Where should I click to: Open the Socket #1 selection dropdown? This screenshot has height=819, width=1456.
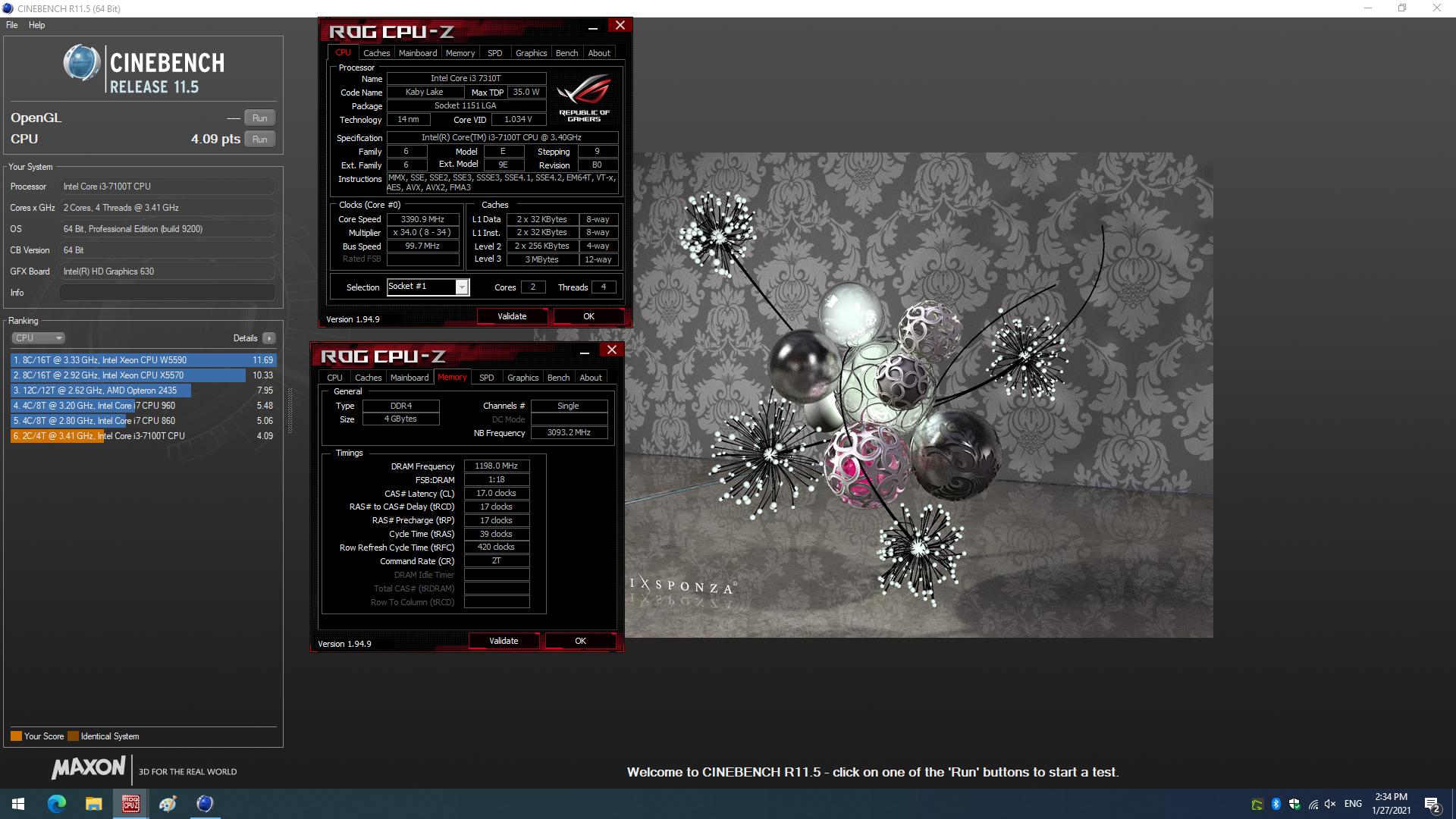tap(462, 287)
